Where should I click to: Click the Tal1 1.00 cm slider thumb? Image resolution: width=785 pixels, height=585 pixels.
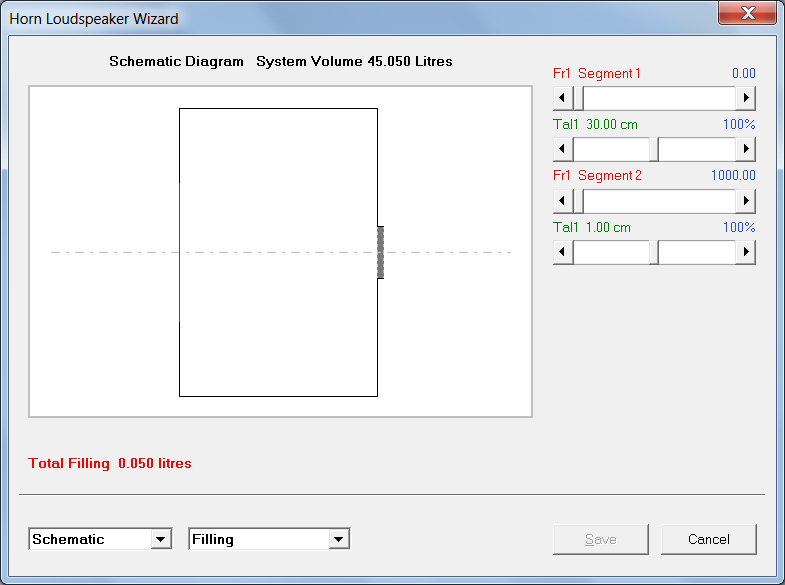(x=654, y=252)
